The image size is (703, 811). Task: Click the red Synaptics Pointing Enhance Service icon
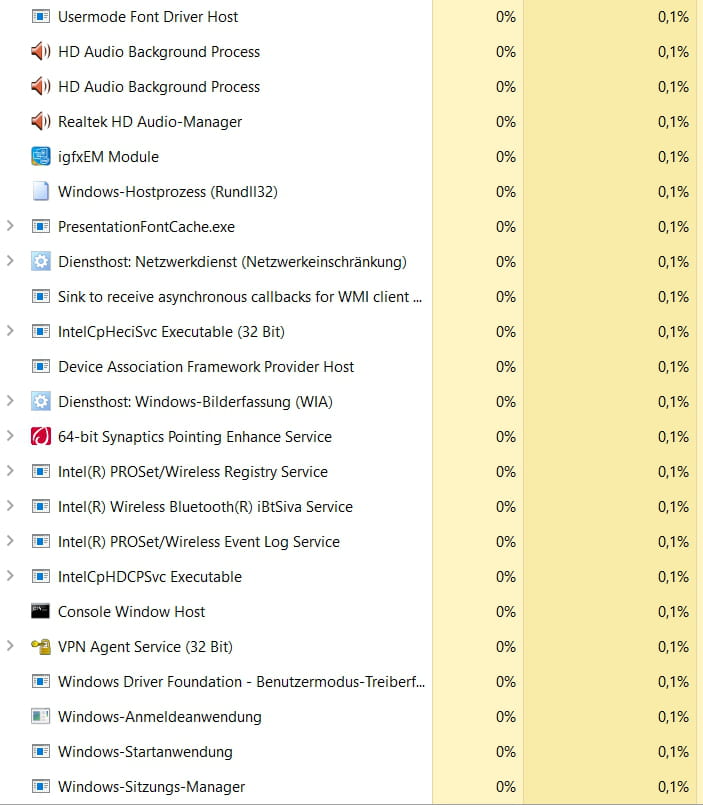pyautogui.click(x=41, y=437)
